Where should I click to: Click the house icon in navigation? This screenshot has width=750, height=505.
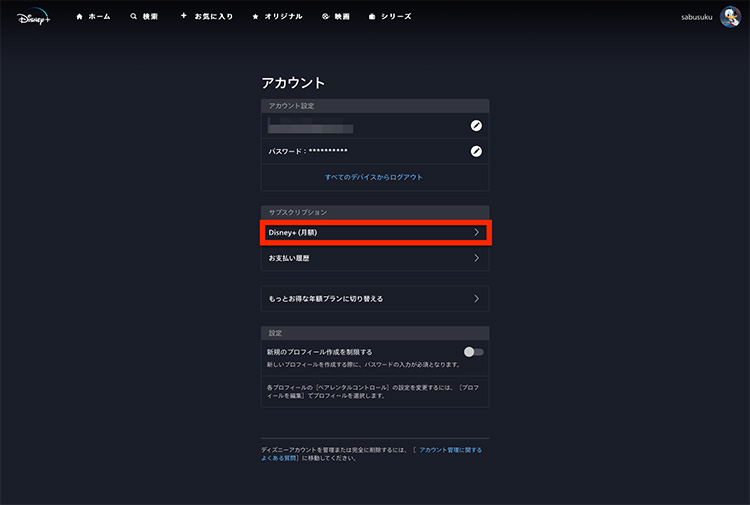click(79, 17)
